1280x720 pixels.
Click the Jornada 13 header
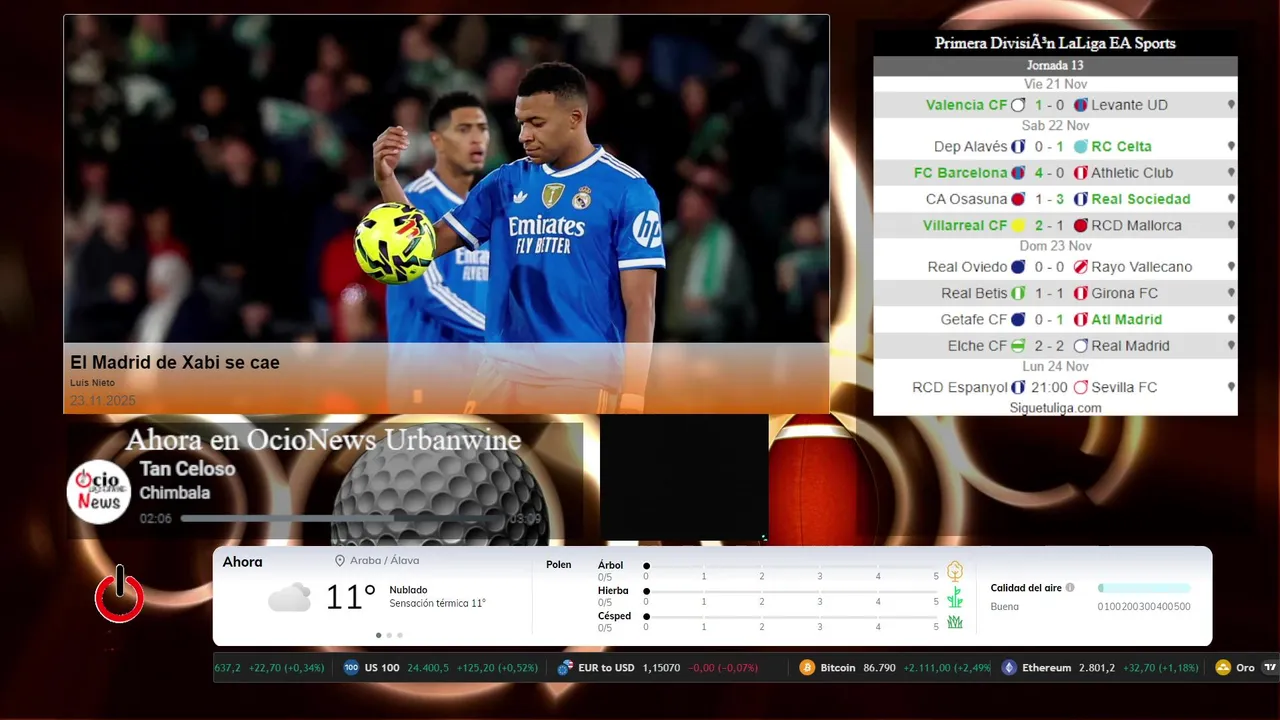tap(1055, 65)
